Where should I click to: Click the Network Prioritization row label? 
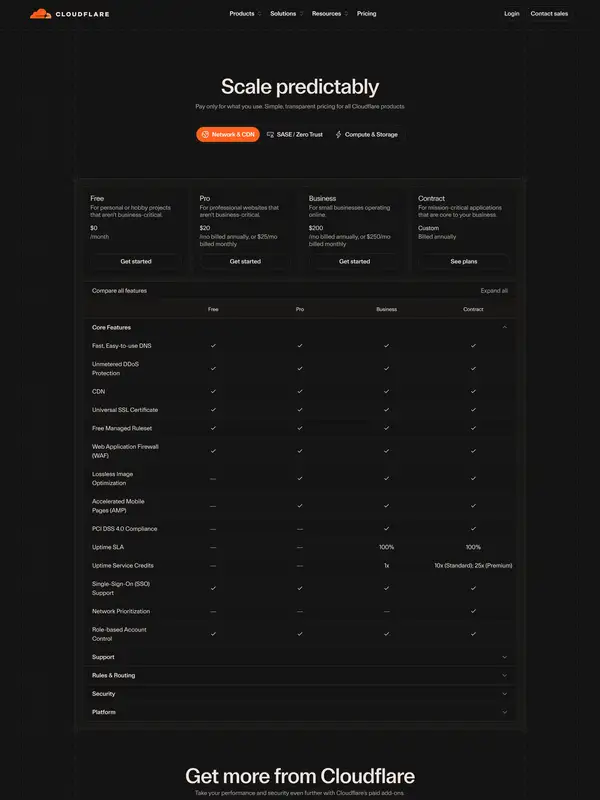click(121, 611)
